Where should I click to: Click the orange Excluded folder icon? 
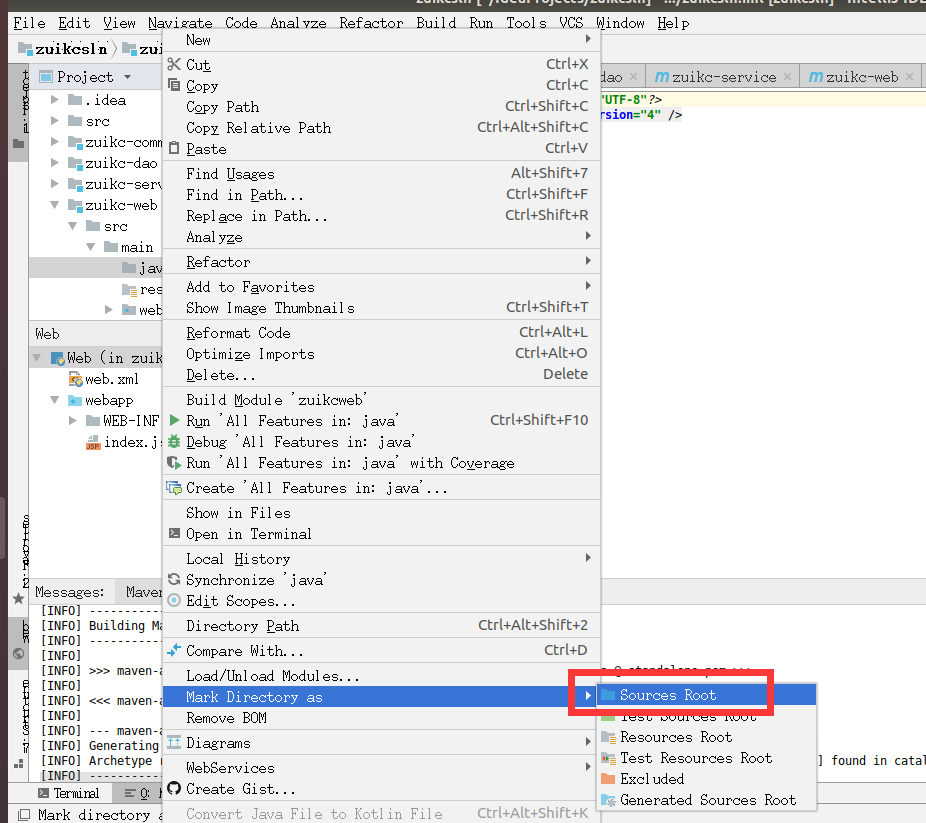608,779
